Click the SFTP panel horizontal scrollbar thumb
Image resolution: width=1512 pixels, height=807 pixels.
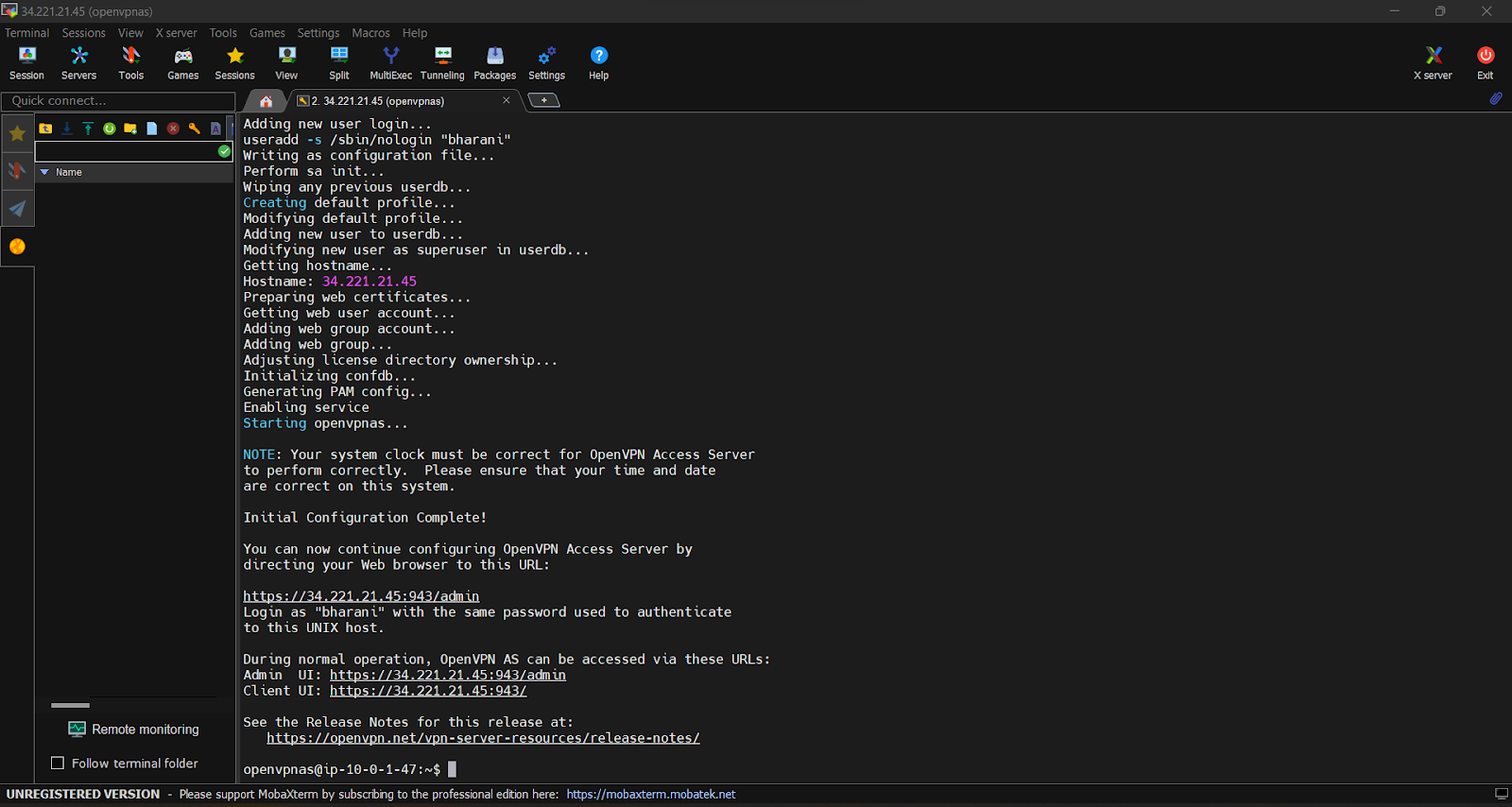[70, 705]
